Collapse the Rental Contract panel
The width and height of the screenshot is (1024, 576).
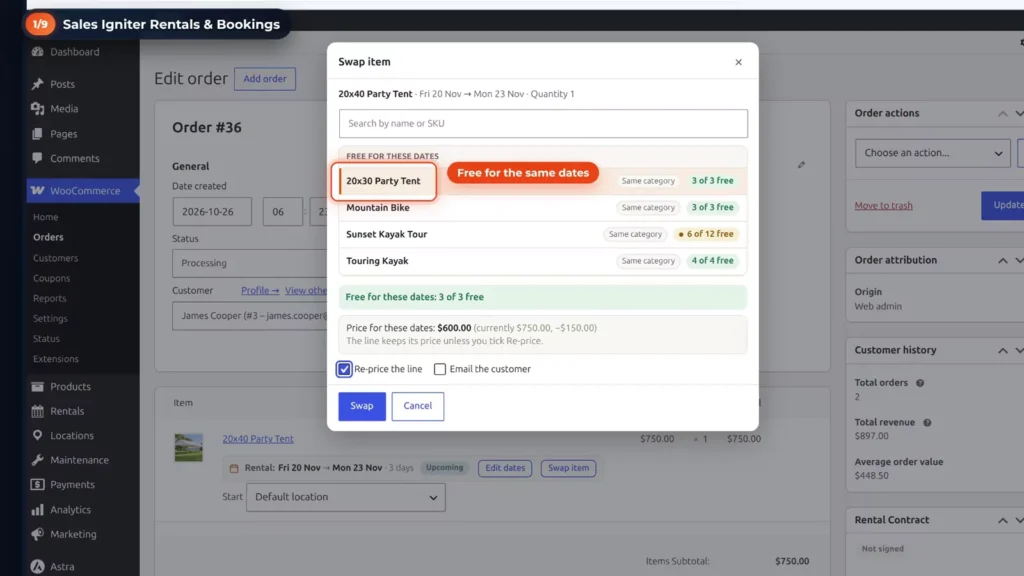[1002, 520]
